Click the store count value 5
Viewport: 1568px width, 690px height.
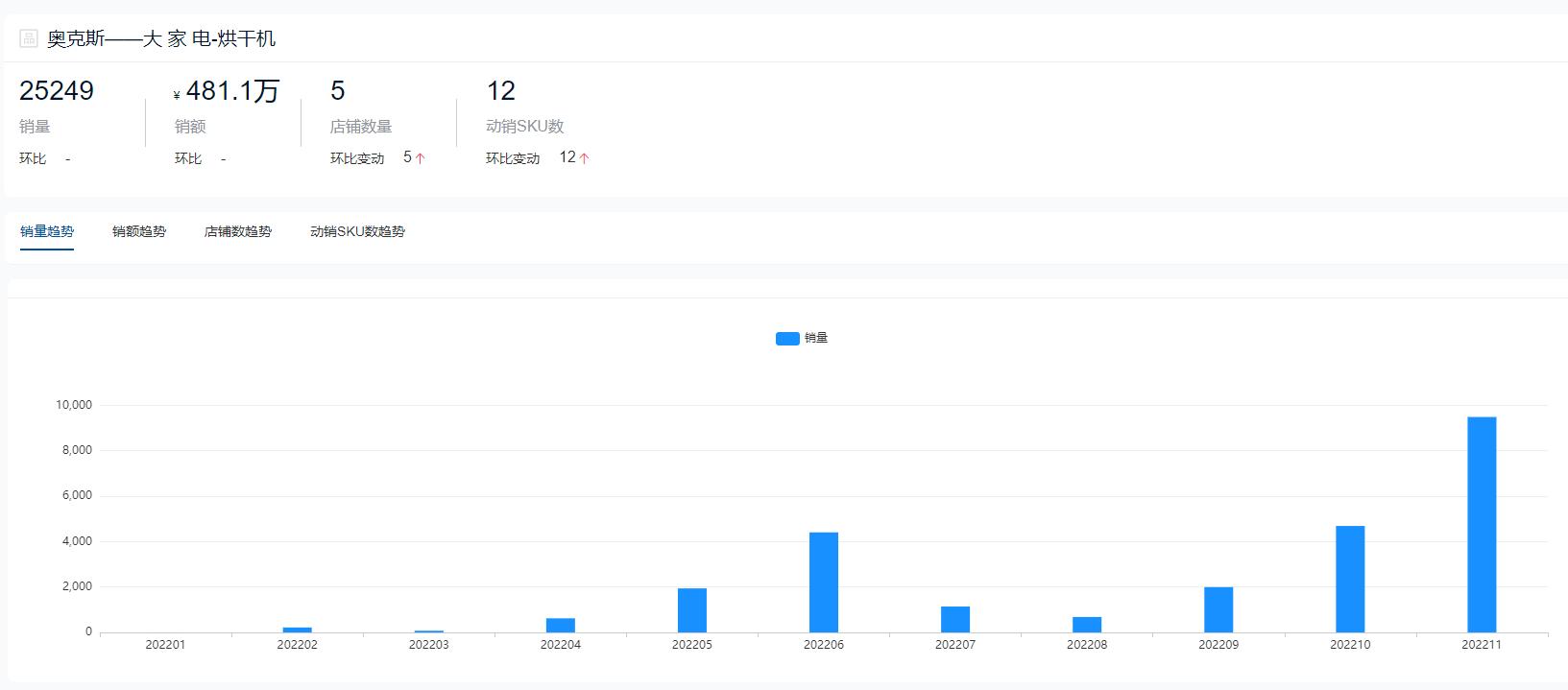[337, 91]
